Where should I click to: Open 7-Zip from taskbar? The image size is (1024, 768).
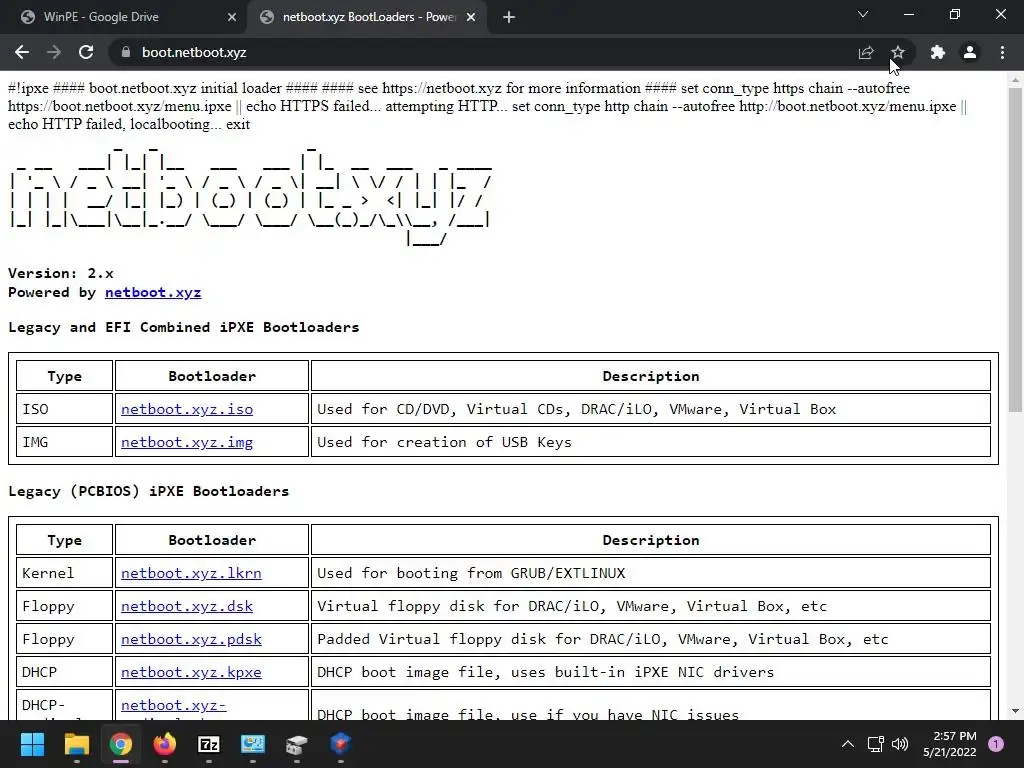click(x=209, y=744)
